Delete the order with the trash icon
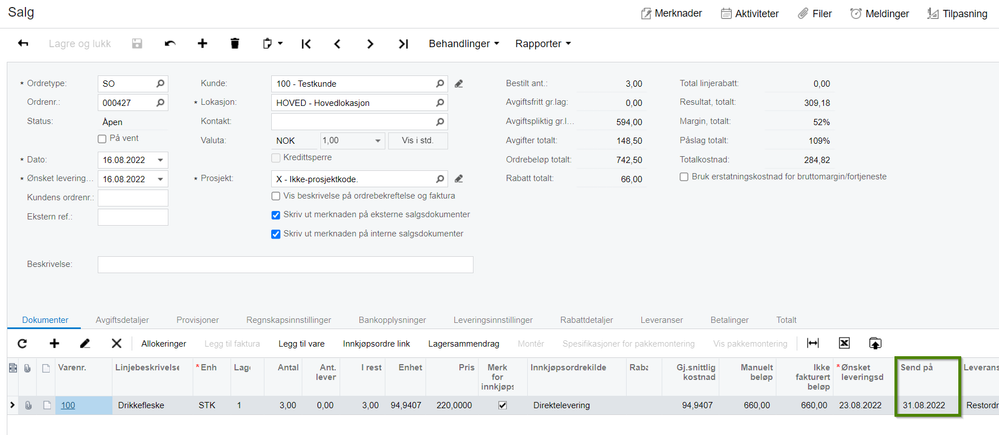The width and height of the screenshot is (999, 435). (x=235, y=44)
